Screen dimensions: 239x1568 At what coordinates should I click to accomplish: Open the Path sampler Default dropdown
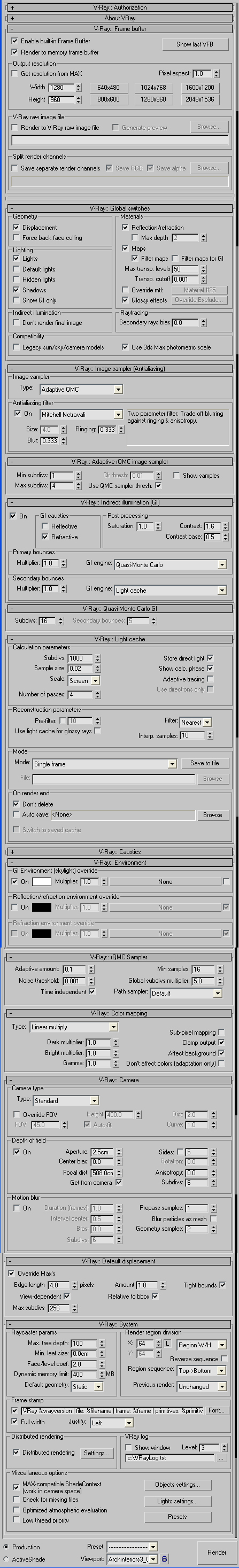(186, 993)
